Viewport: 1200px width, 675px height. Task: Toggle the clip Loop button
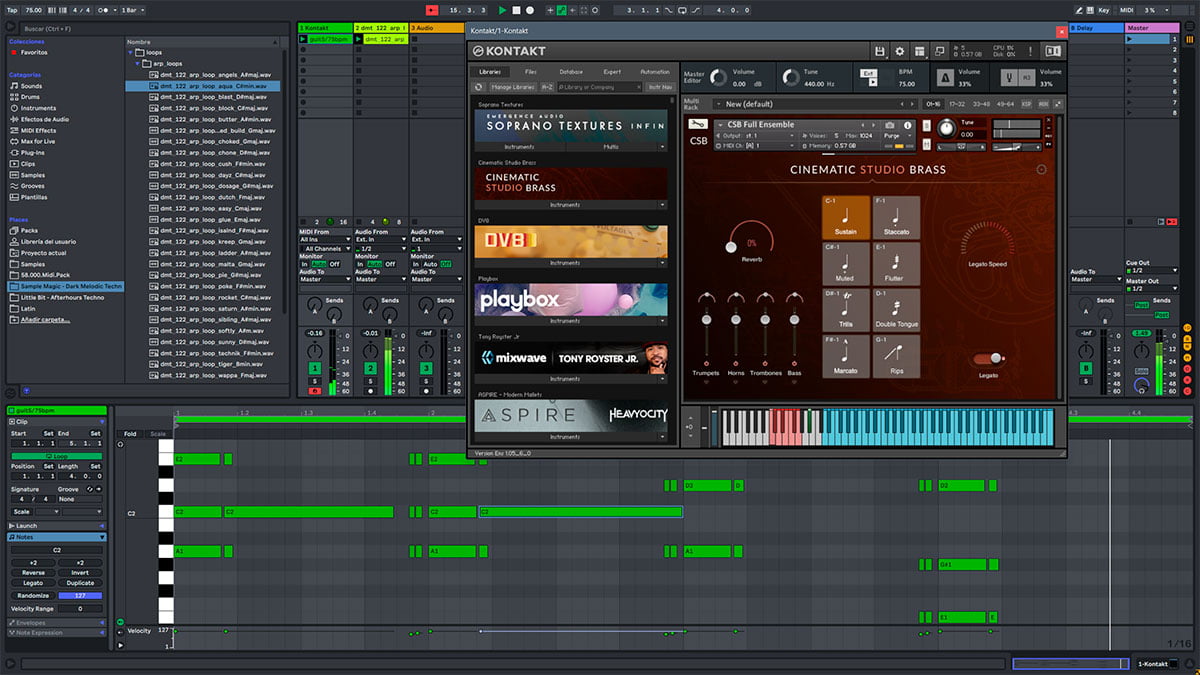tap(56, 456)
